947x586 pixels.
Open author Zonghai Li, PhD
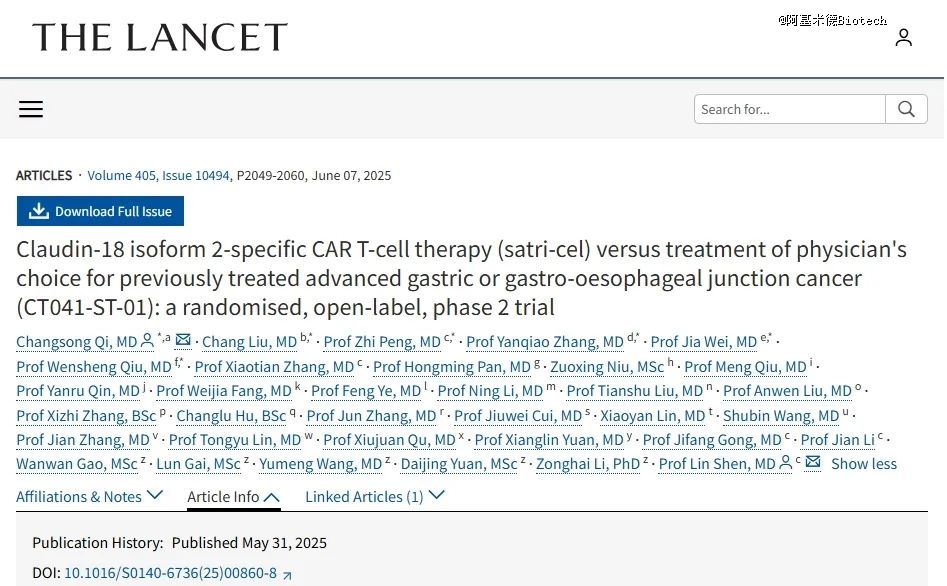588,464
